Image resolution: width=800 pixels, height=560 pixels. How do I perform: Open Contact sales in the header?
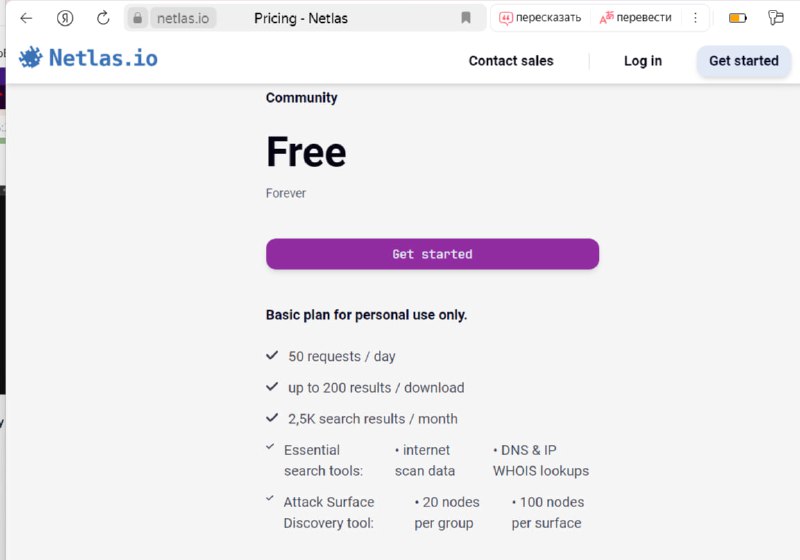(511, 61)
